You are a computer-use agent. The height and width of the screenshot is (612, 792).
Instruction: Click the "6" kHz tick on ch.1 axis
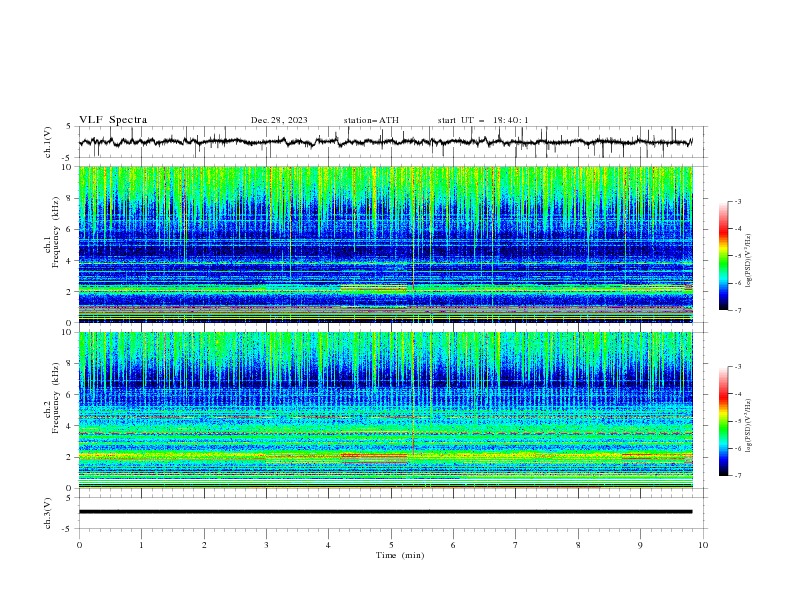point(70,230)
